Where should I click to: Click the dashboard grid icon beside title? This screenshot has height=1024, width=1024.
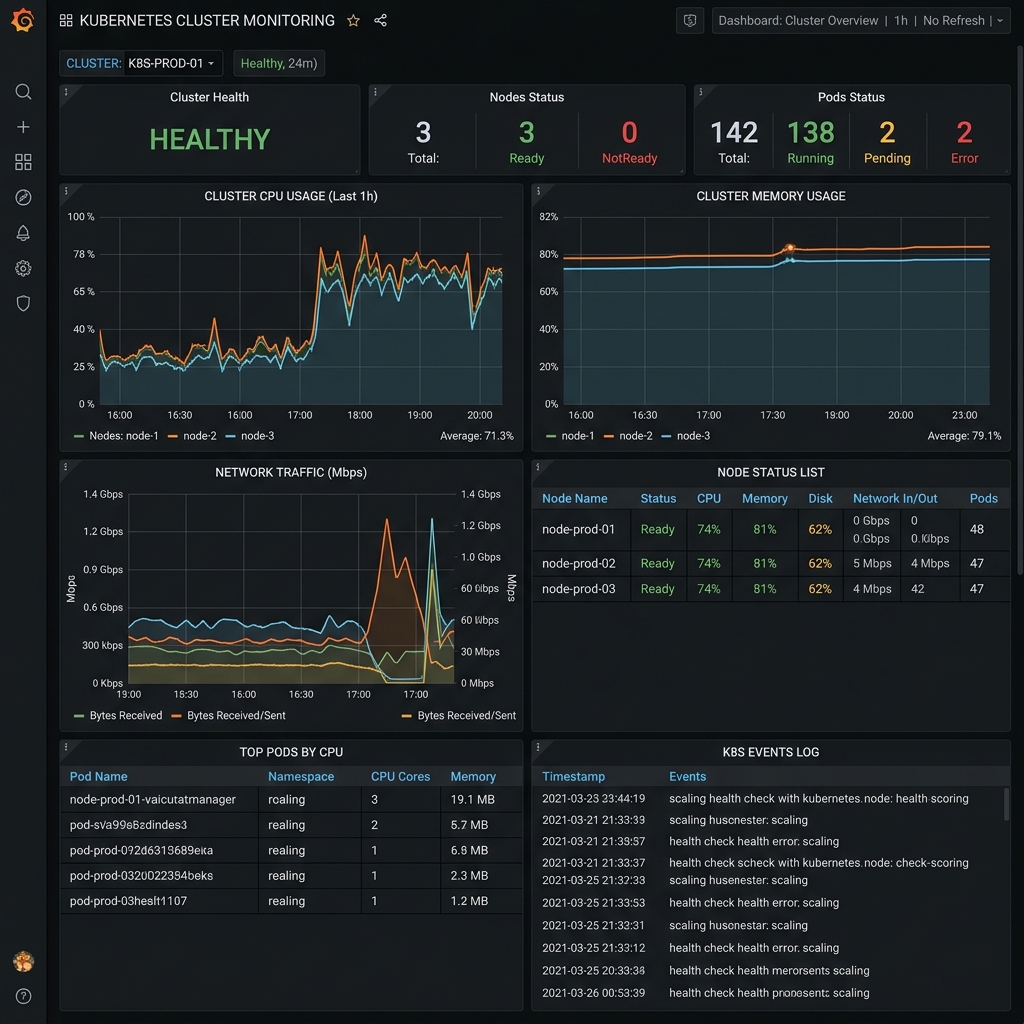coord(66,21)
